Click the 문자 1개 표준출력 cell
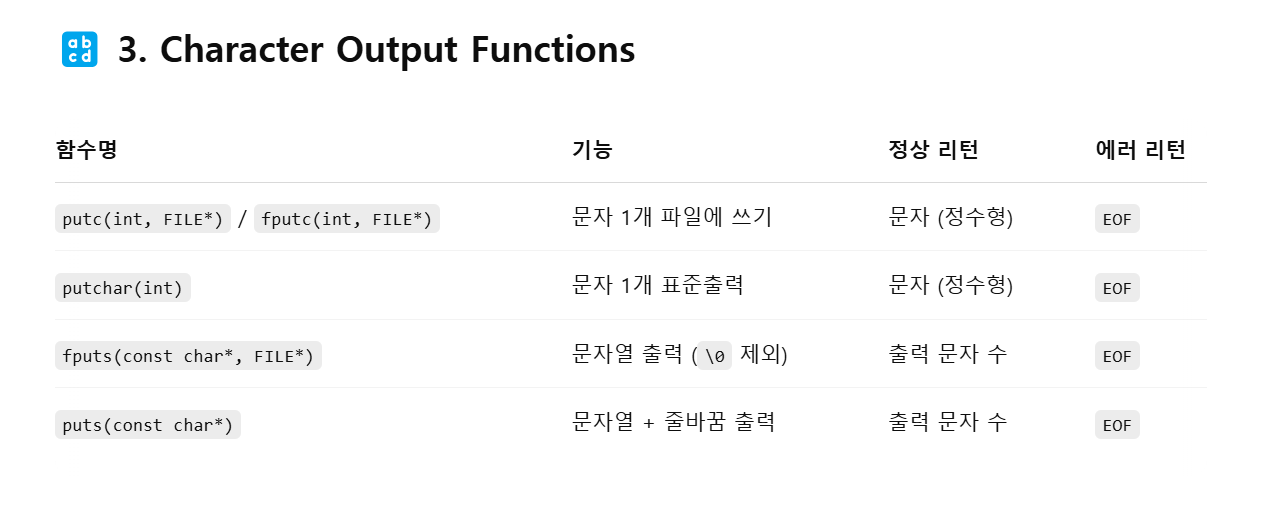The width and height of the screenshot is (1271, 528). point(658,285)
